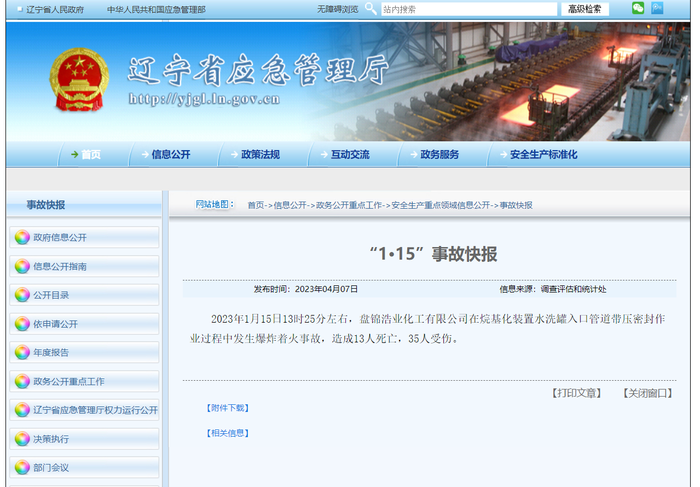700x487 pixels.
Task: Click the WeChat icon in top bar
Action: [638, 8]
